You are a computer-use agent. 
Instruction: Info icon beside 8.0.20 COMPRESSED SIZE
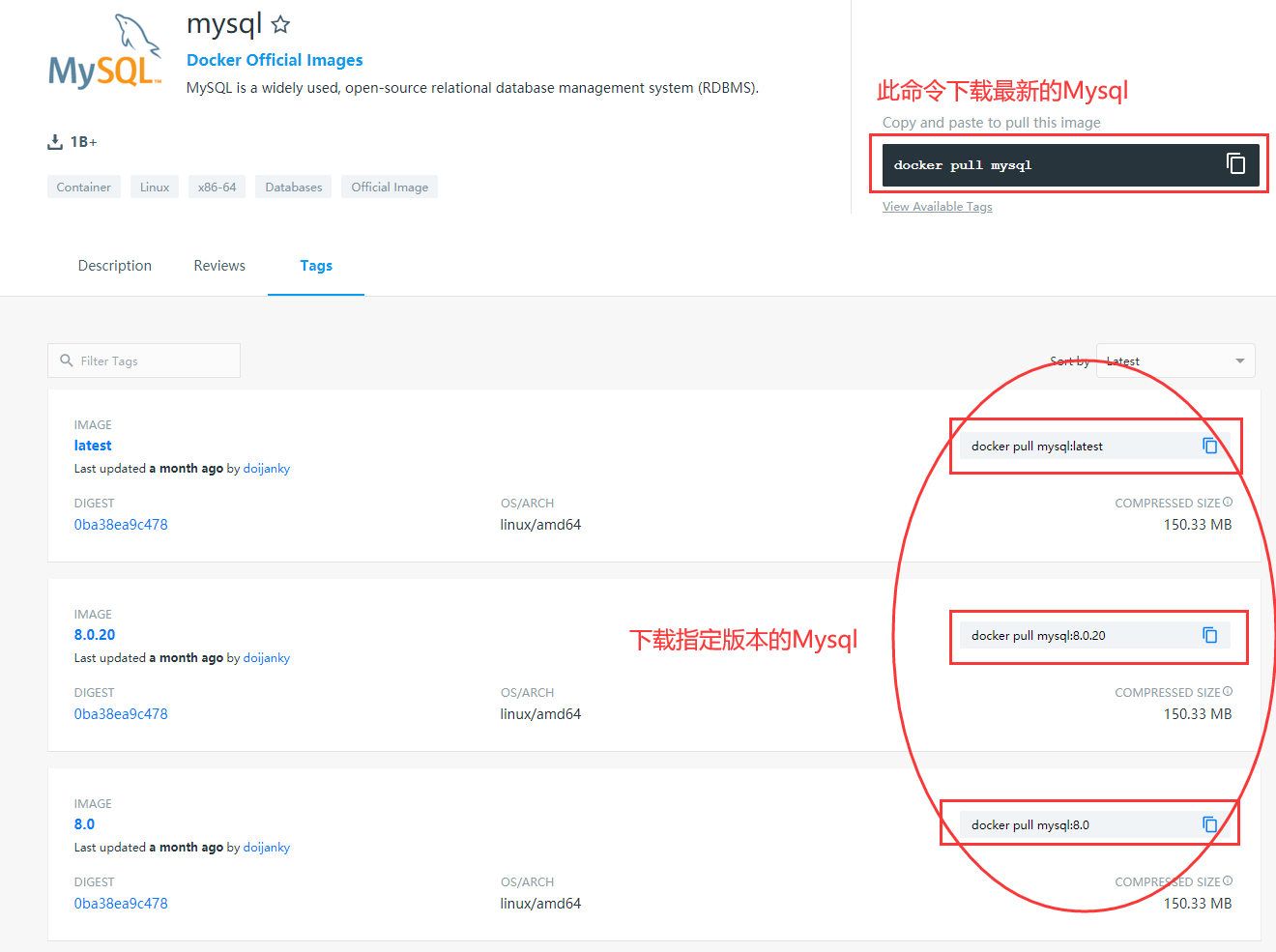point(1228,692)
